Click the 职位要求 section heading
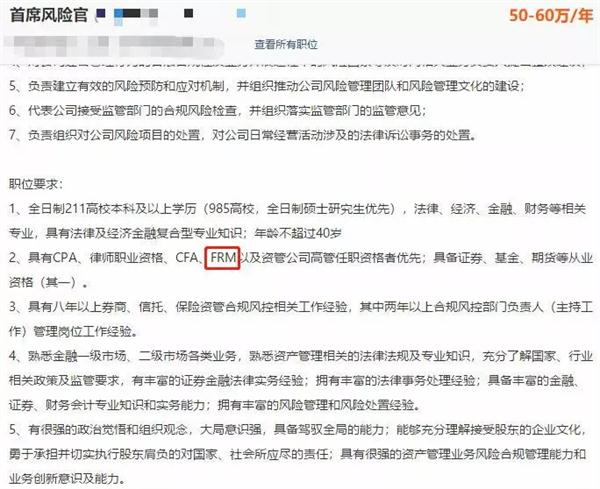The height and width of the screenshot is (489, 600). [35, 184]
